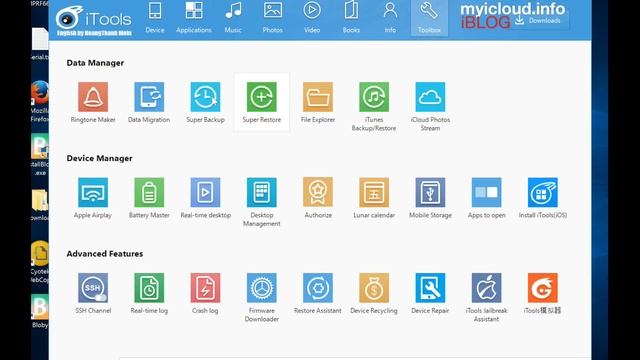Select the Bloby desktop icon
The image size is (640, 360).
click(x=40, y=311)
